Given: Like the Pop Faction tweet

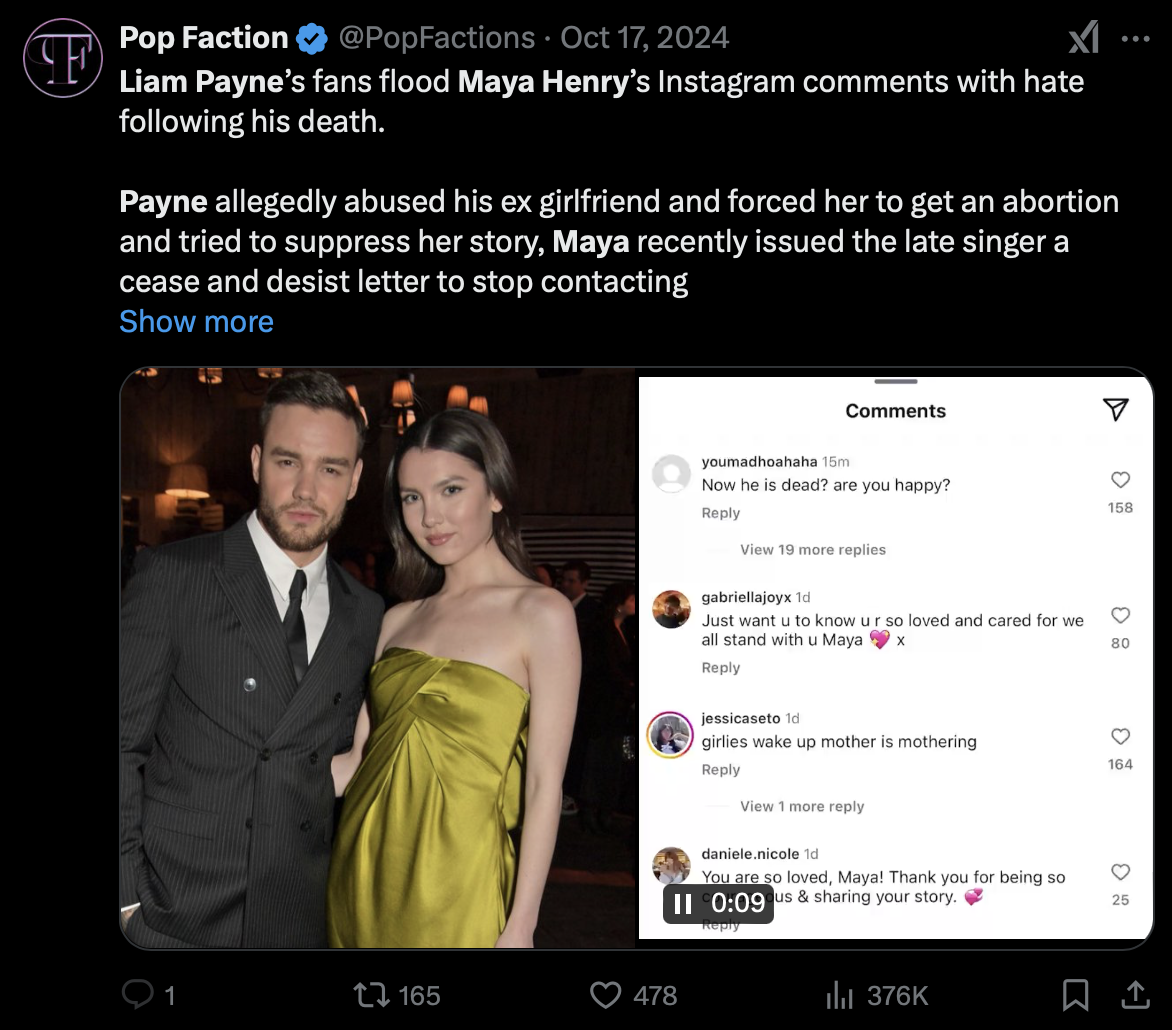Looking at the screenshot, I should (x=605, y=994).
